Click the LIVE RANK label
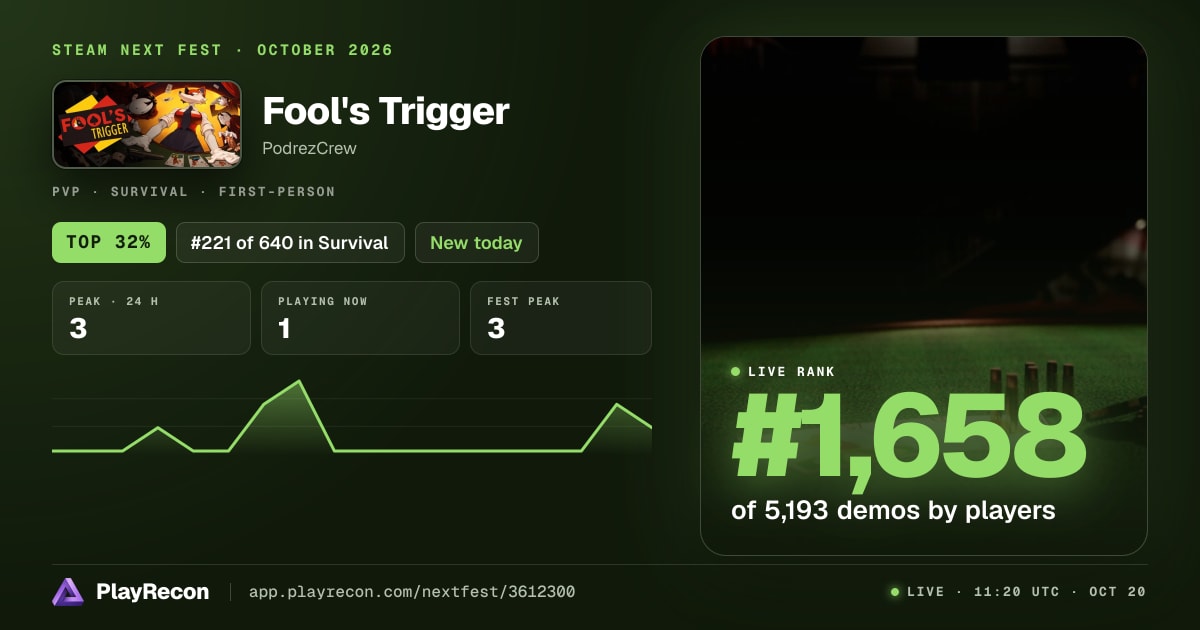 click(792, 372)
